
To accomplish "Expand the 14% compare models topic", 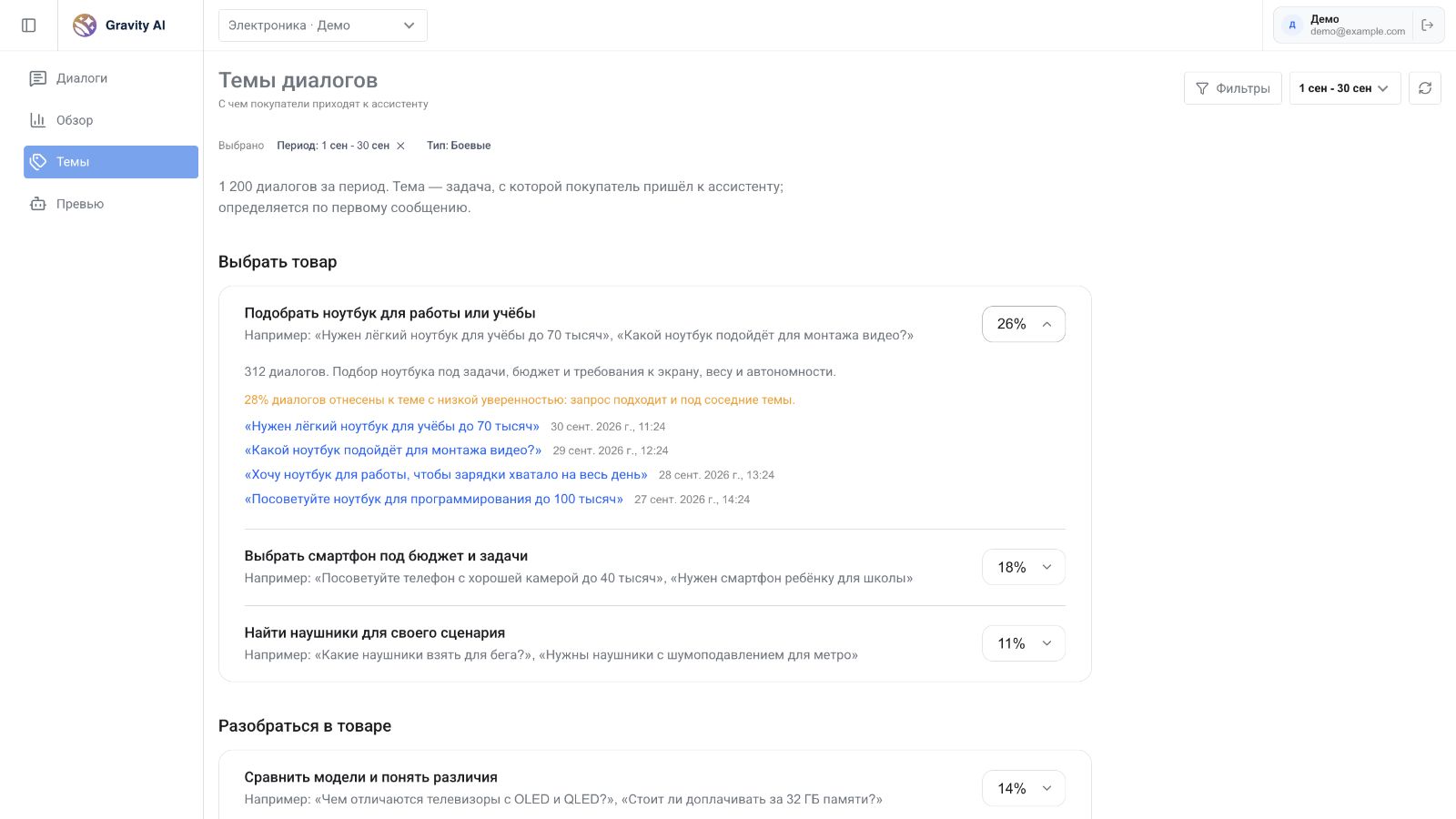I will coord(1024,788).
